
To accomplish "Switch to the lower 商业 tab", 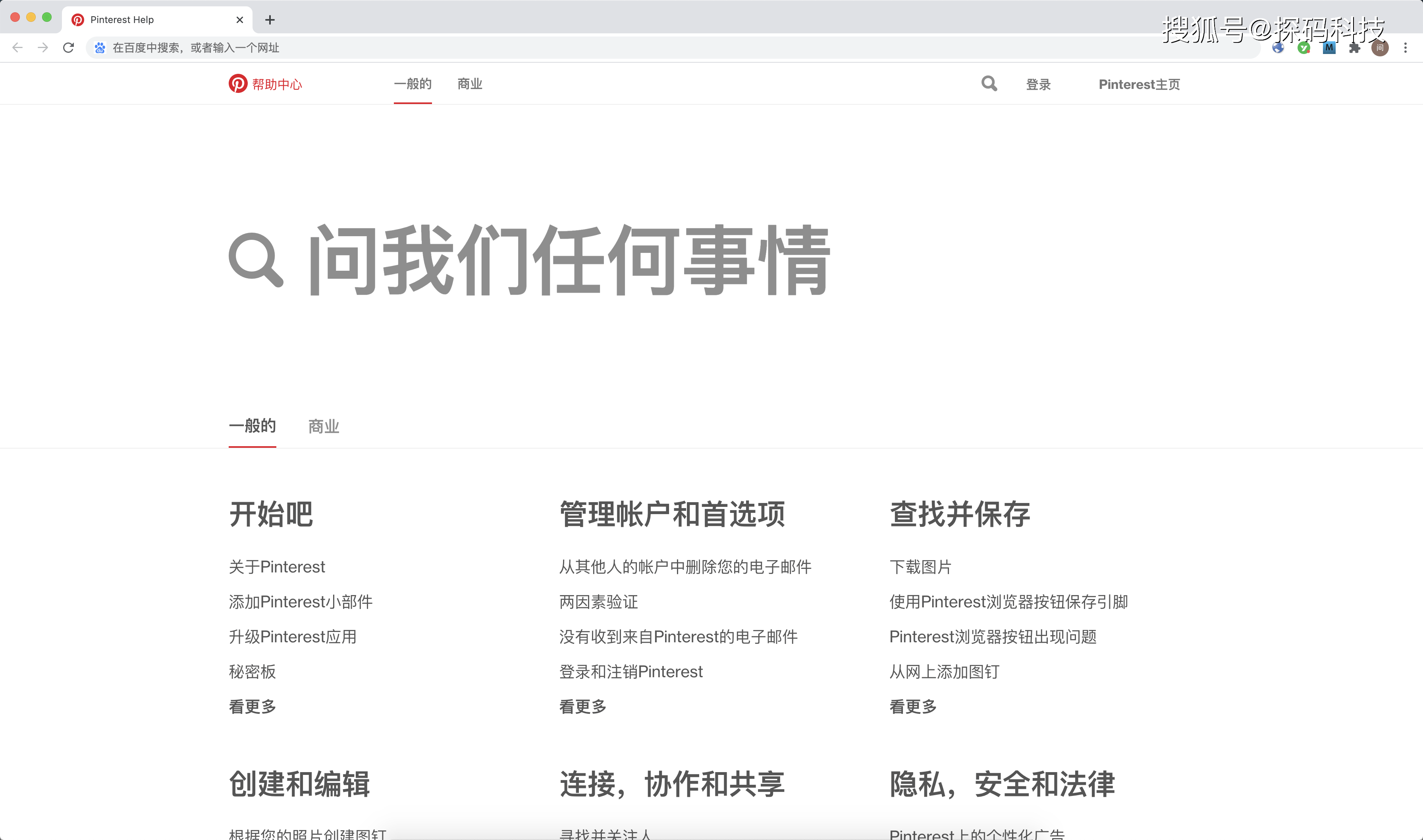I will click(x=324, y=426).
